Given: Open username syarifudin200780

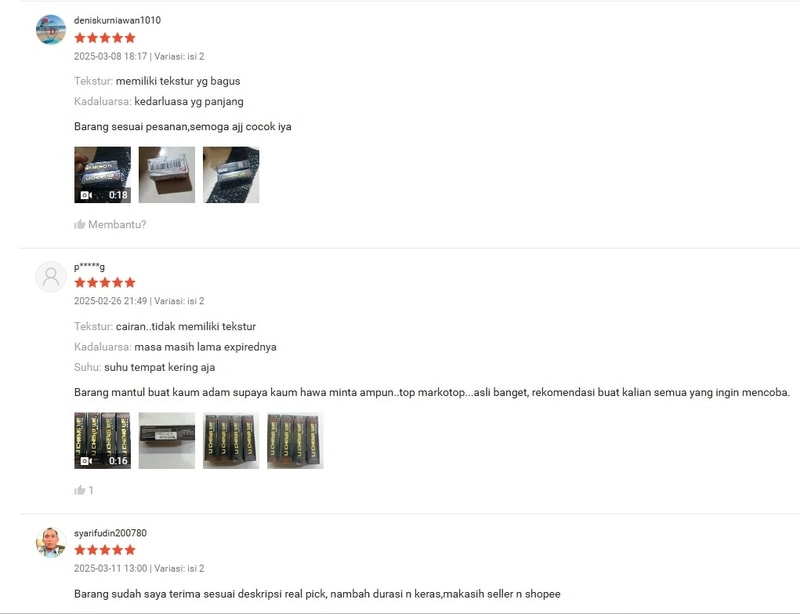Looking at the screenshot, I should pyautogui.click(x=110, y=533).
